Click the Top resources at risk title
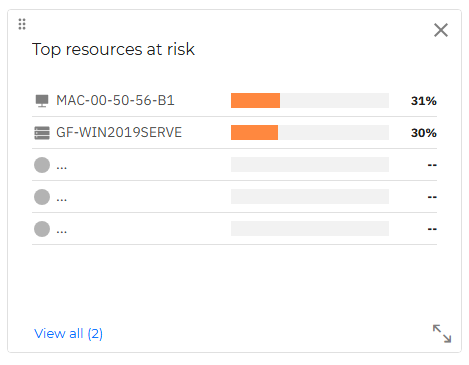The image size is (469, 365). coord(113,50)
